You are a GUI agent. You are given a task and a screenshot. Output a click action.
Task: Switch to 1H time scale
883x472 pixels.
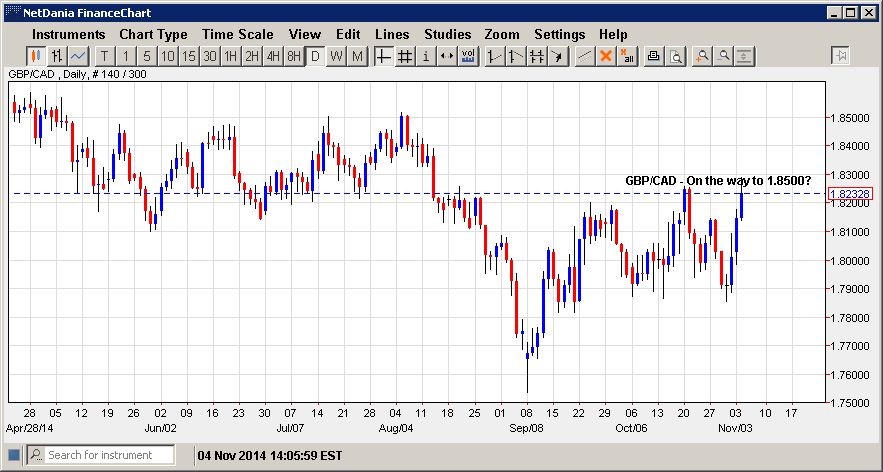[231, 56]
